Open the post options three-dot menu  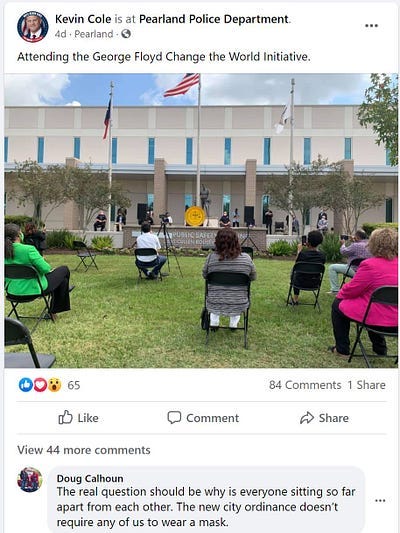[371, 25]
